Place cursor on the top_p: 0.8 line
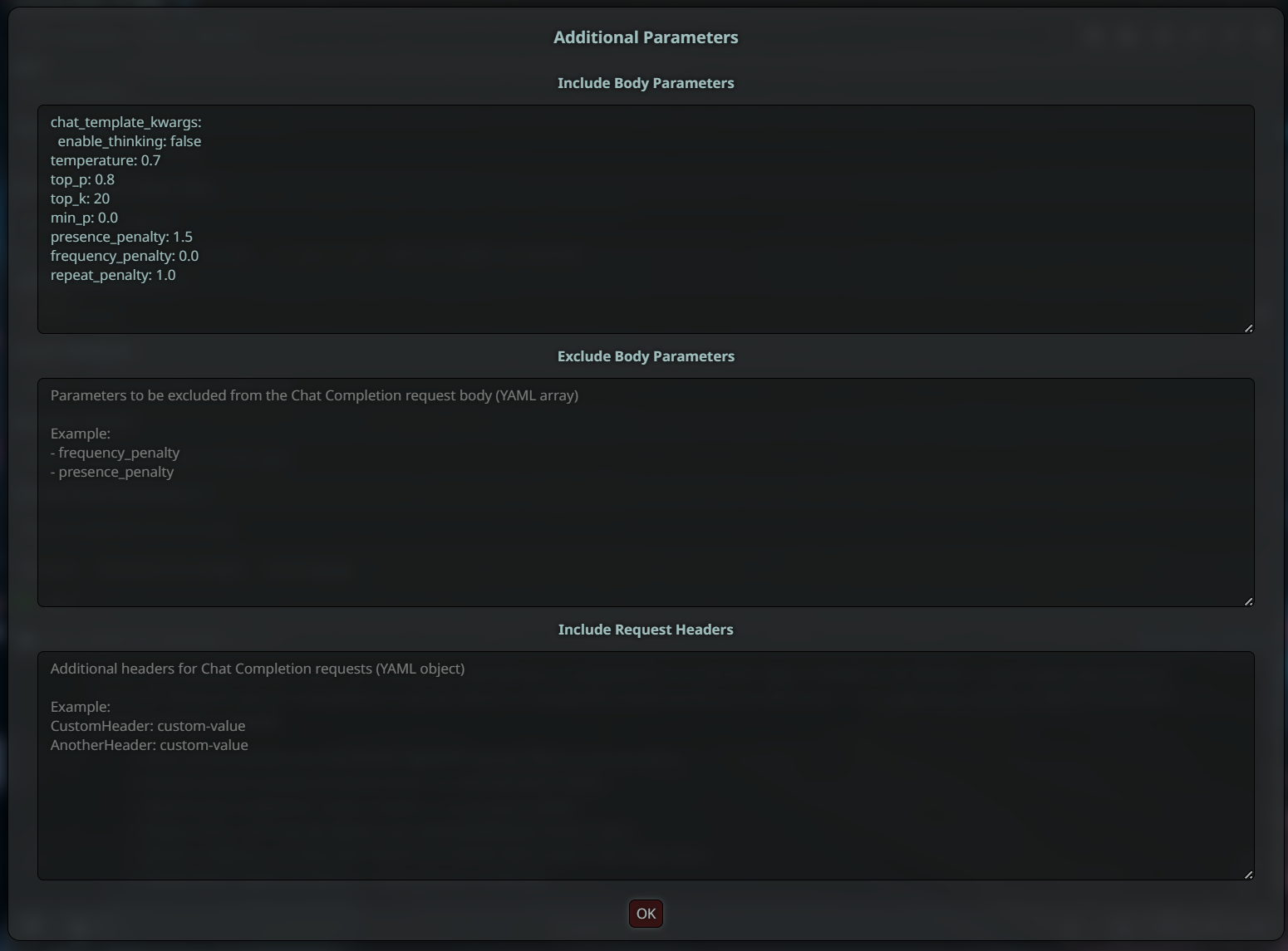The height and width of the screenshot is (951, 1288). coord(82,179)
